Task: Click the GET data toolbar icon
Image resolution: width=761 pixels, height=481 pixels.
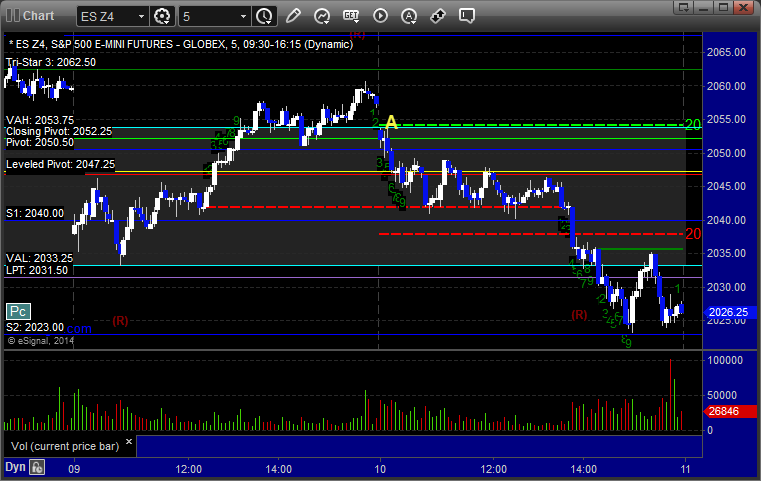Action: coord(351,16)
